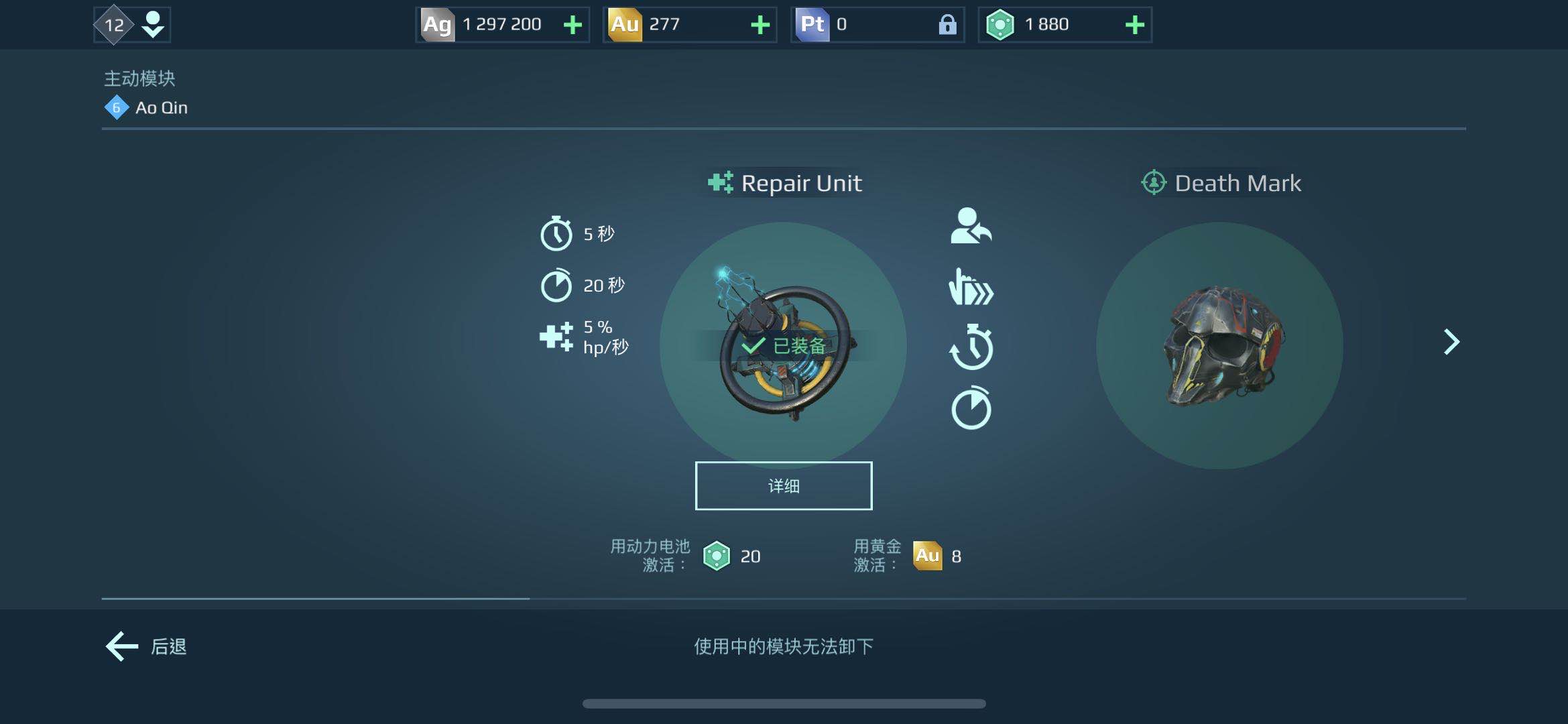Tap the player profile icon

153,24
